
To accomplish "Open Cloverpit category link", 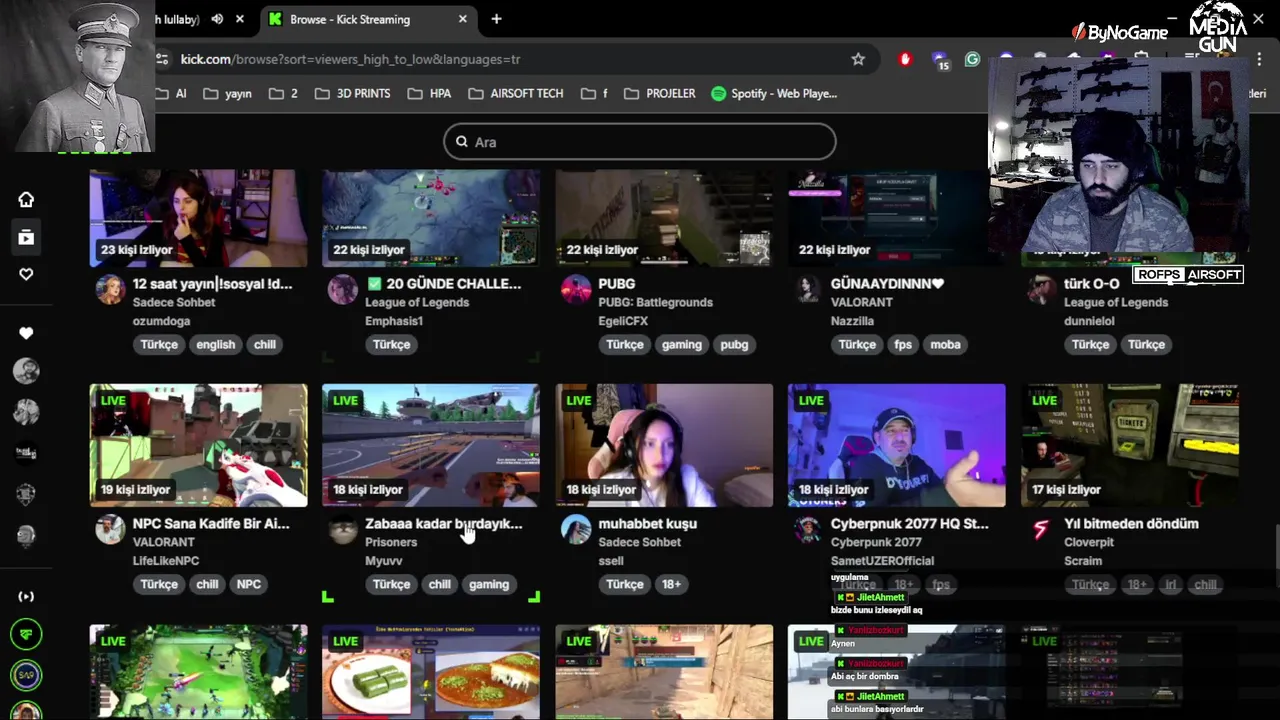I will 1089,542.
